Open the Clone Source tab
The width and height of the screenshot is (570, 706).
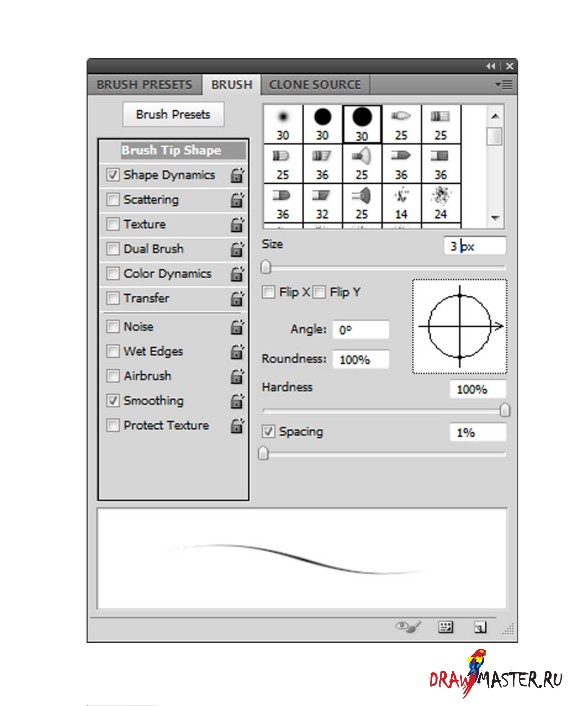[x=315, y=85]
